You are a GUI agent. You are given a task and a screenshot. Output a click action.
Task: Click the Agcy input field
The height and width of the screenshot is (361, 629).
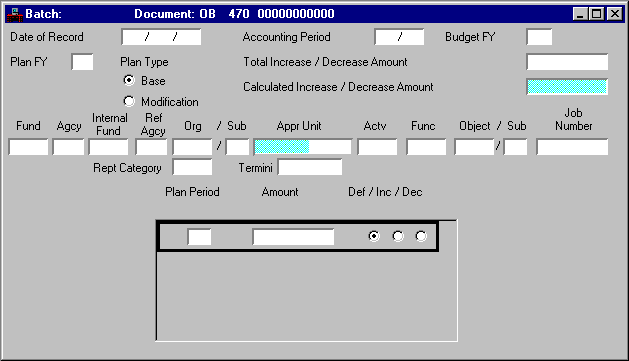click(68, 147)
